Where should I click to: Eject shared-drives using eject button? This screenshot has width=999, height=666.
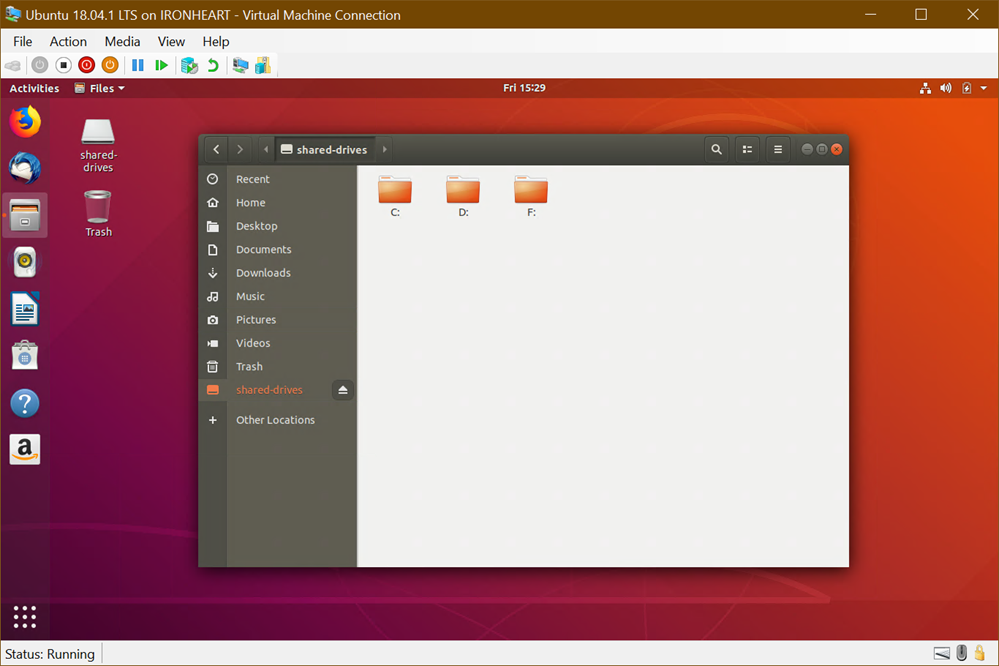pos(343,390)
